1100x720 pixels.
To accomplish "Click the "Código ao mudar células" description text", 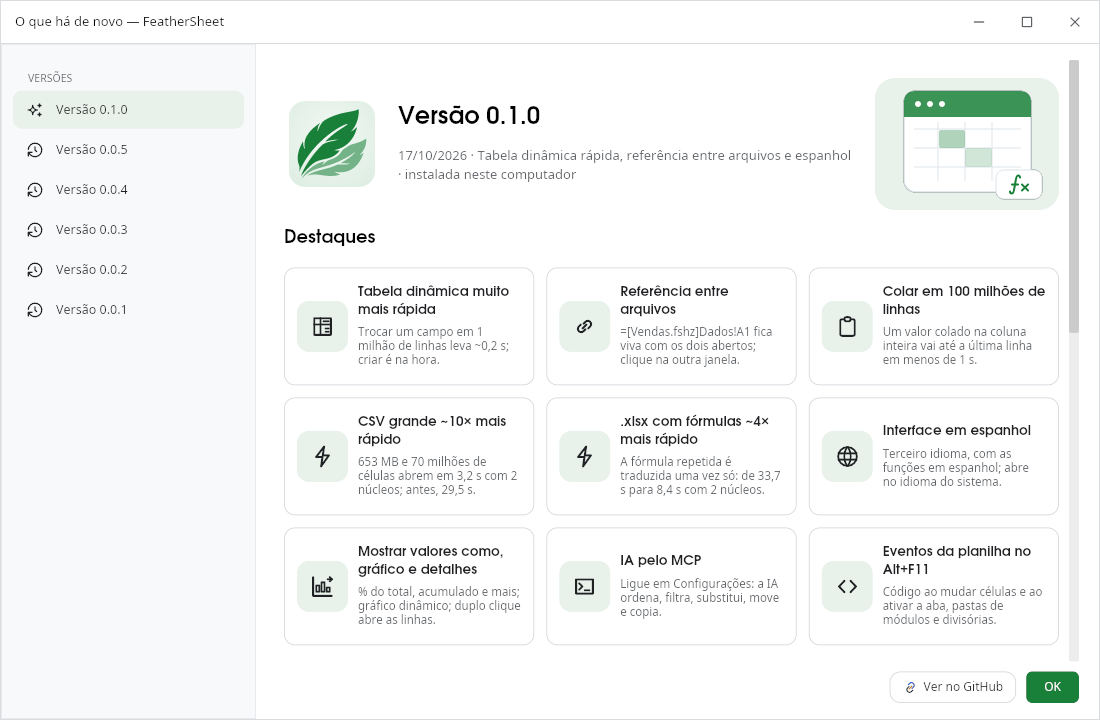I will (x=962, y=605).
